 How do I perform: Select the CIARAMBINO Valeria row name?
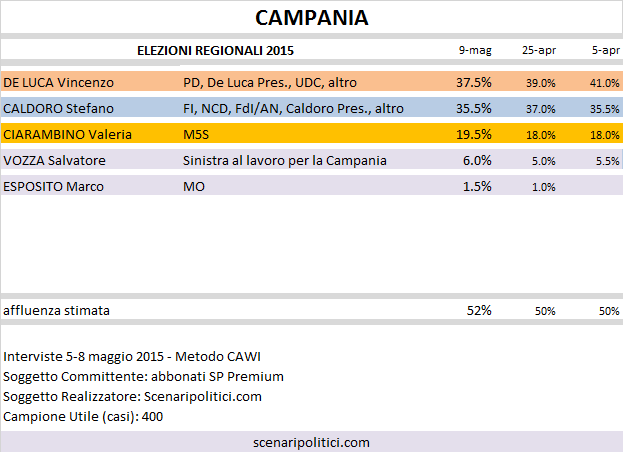point(68,135)
